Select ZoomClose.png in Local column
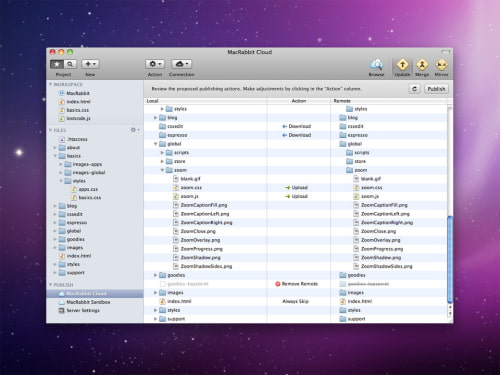Viewport: 500px width, 375px height. point(195,231)
